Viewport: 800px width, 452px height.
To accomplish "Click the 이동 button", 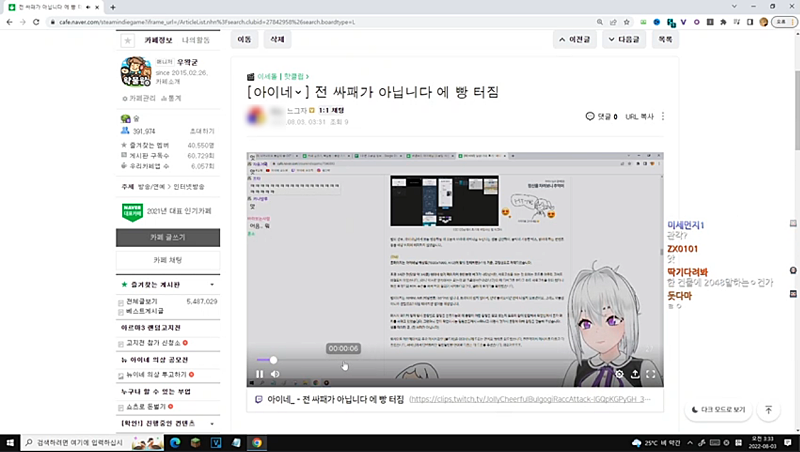I will tap(244, 39).
